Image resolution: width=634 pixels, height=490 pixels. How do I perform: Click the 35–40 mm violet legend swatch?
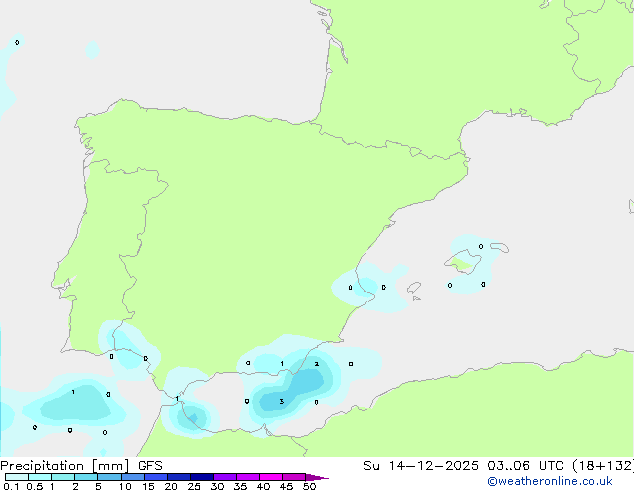pyautogui.click(x=248, y=477)
